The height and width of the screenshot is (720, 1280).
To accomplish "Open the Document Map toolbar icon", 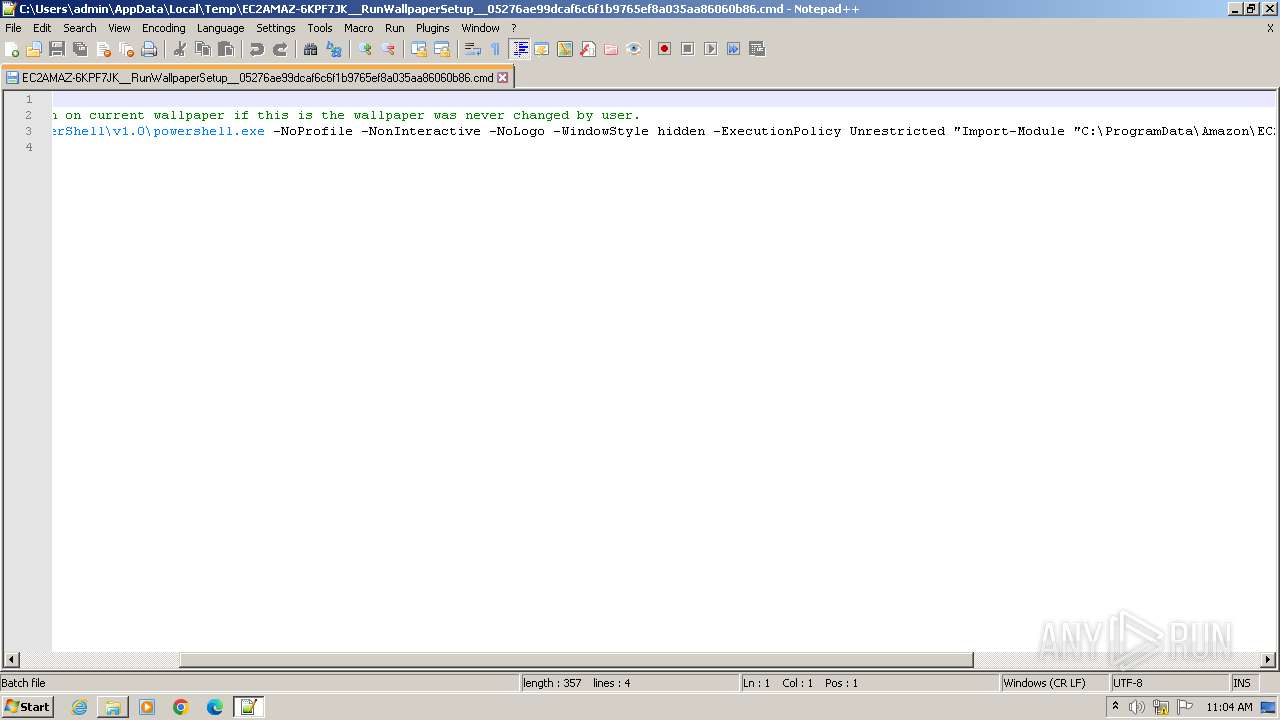I will [x=565, y=49].
